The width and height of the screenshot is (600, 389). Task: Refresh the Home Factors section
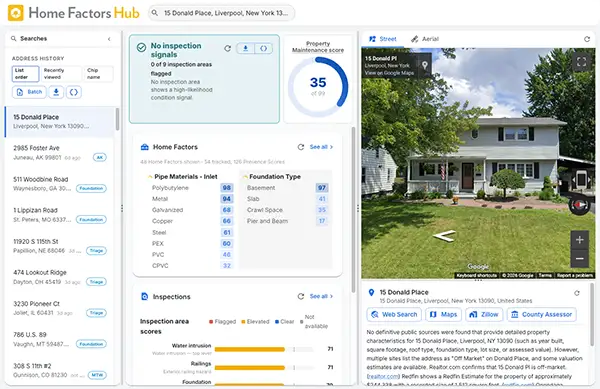point(301,147)
